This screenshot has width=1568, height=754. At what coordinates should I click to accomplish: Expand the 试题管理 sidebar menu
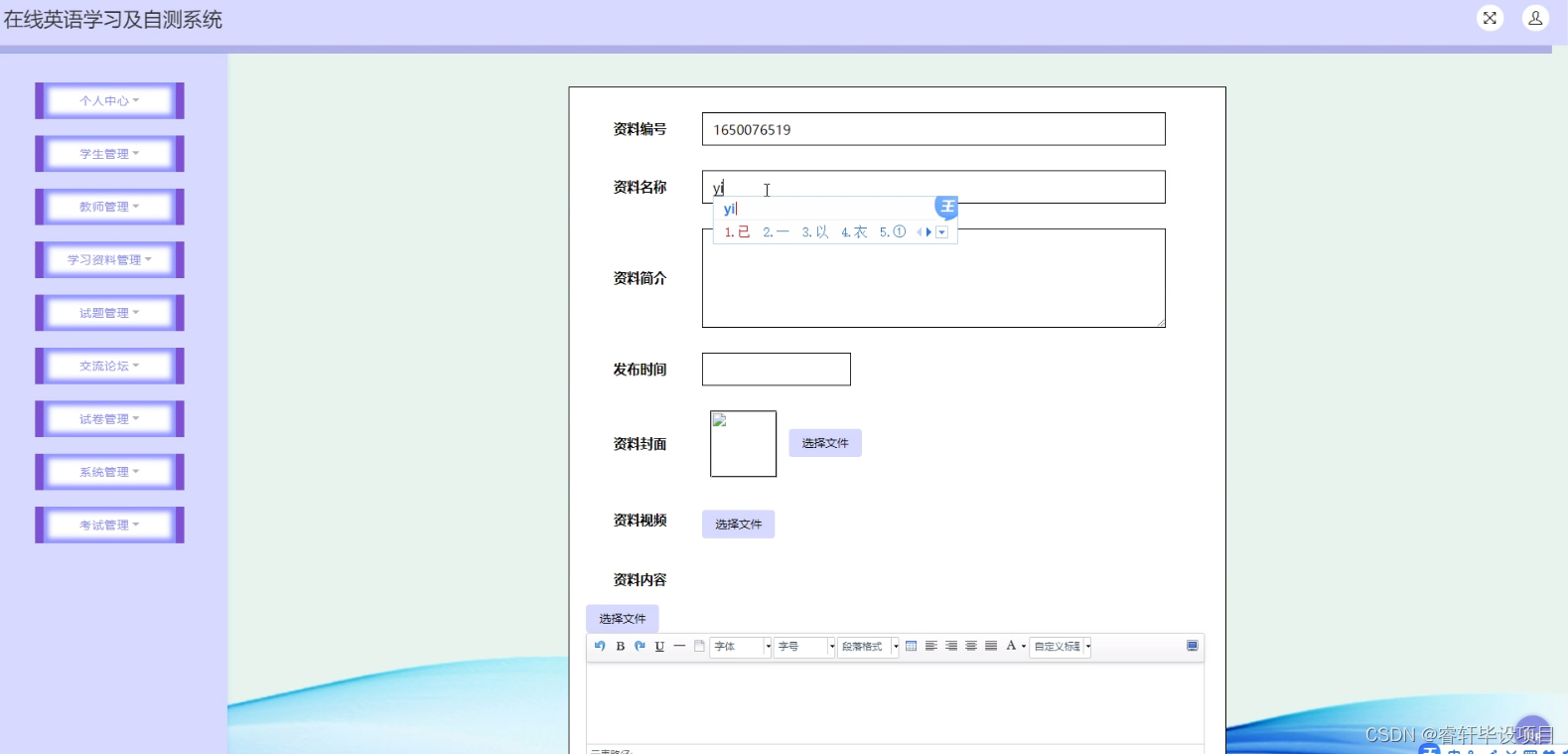click(109, 313)
